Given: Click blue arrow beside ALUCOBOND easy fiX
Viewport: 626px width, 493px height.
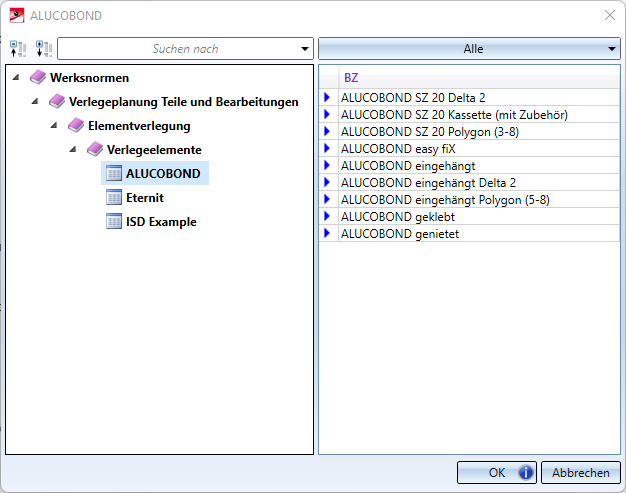Looking at the screenshot, I should click(327, 148).
